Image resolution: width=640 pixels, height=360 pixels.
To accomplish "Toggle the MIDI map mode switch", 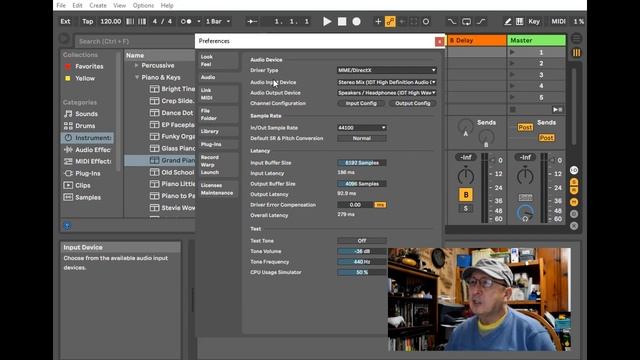I will coord(558,21).
